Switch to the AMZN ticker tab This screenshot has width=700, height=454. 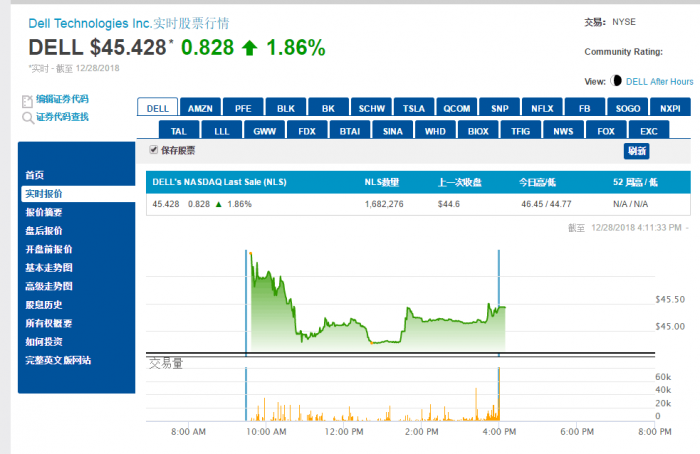click(200, 108)
